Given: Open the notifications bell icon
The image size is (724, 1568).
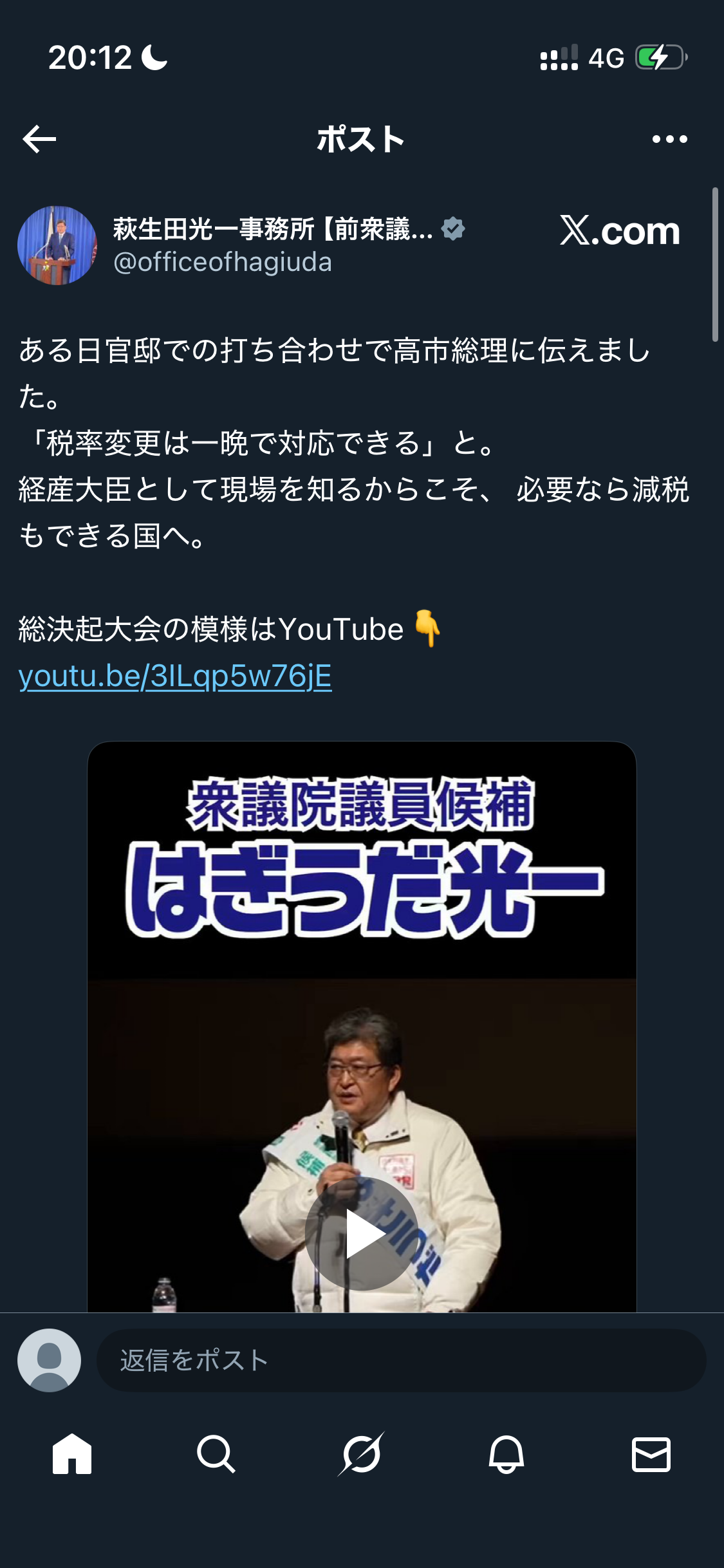Looking at the screenshot, I should [506, 1454].
